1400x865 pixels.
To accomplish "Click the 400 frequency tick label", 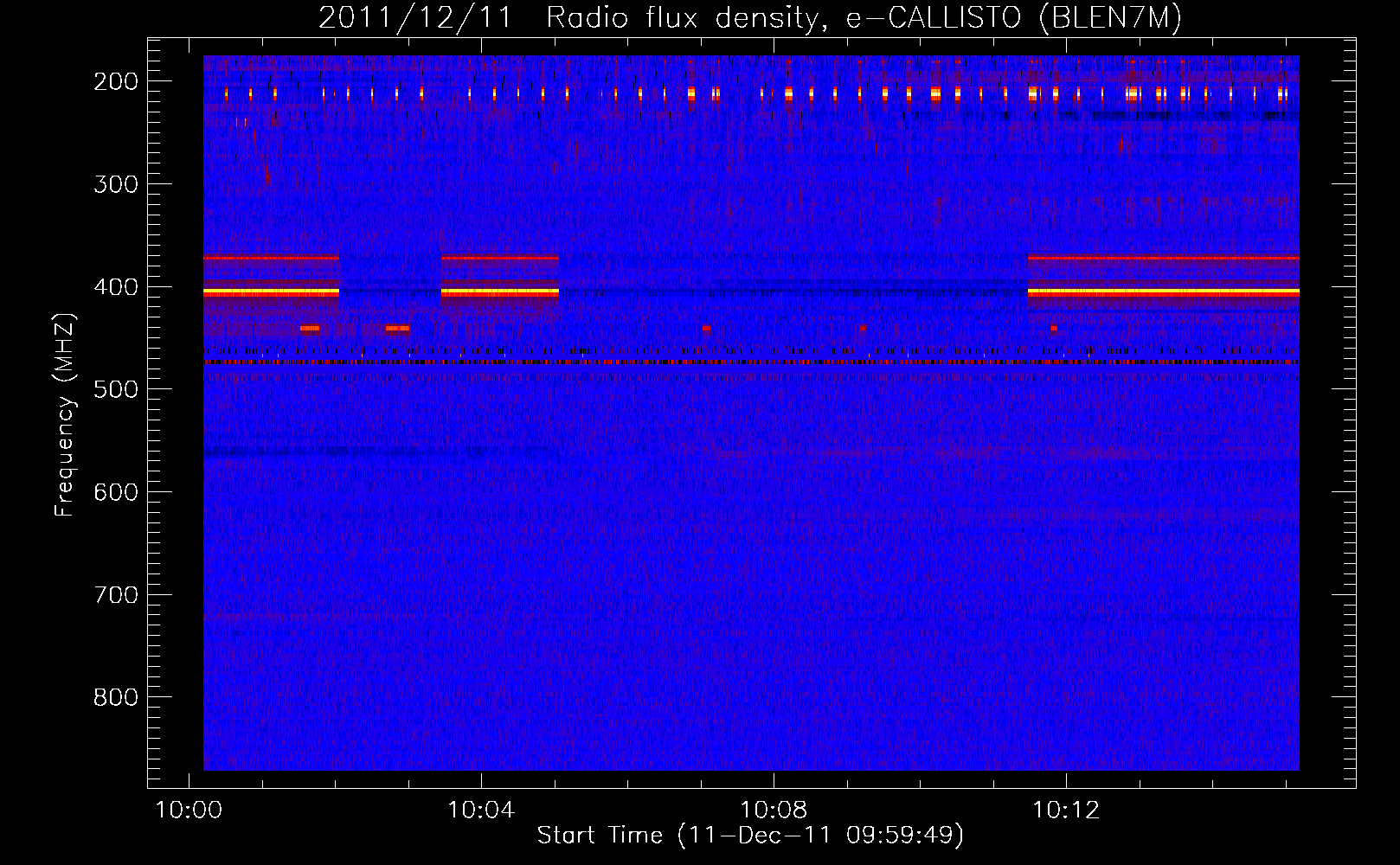I will [x=115, y=287].
